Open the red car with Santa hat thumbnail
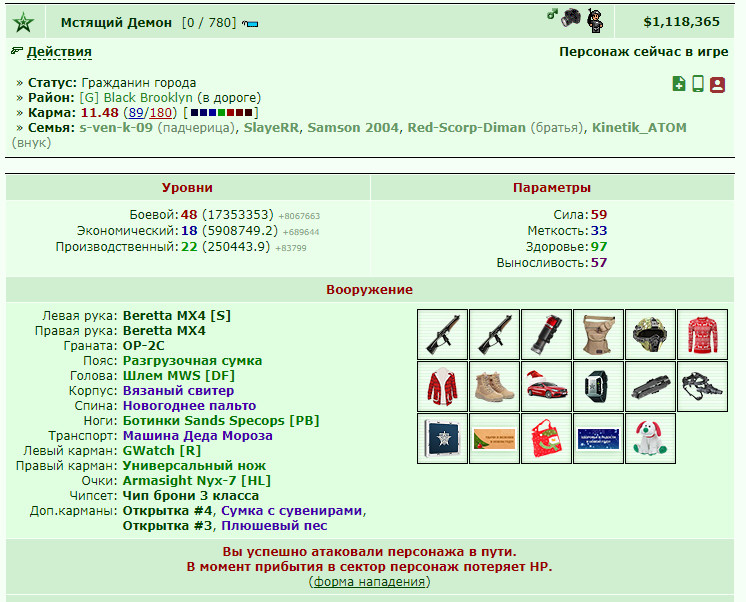Image resolution: width=746 pixels, height=602 pixels. (546, 386)
